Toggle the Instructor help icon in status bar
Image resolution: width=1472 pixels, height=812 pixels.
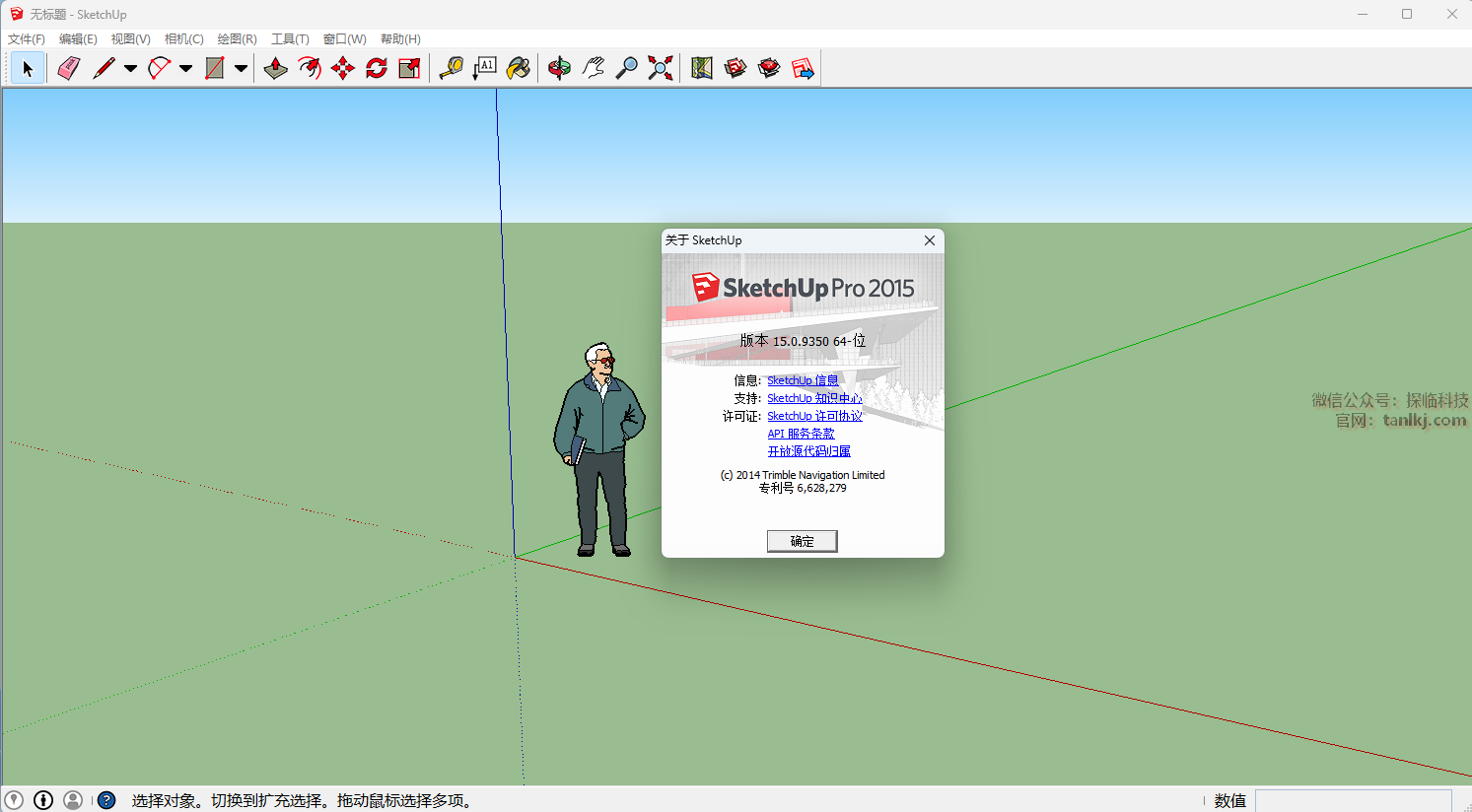pyautogui.click(x=106, y=800)
